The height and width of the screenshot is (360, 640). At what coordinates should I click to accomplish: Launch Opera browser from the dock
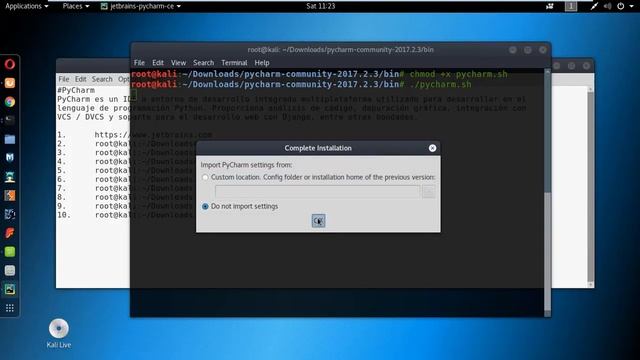(10, 64)
